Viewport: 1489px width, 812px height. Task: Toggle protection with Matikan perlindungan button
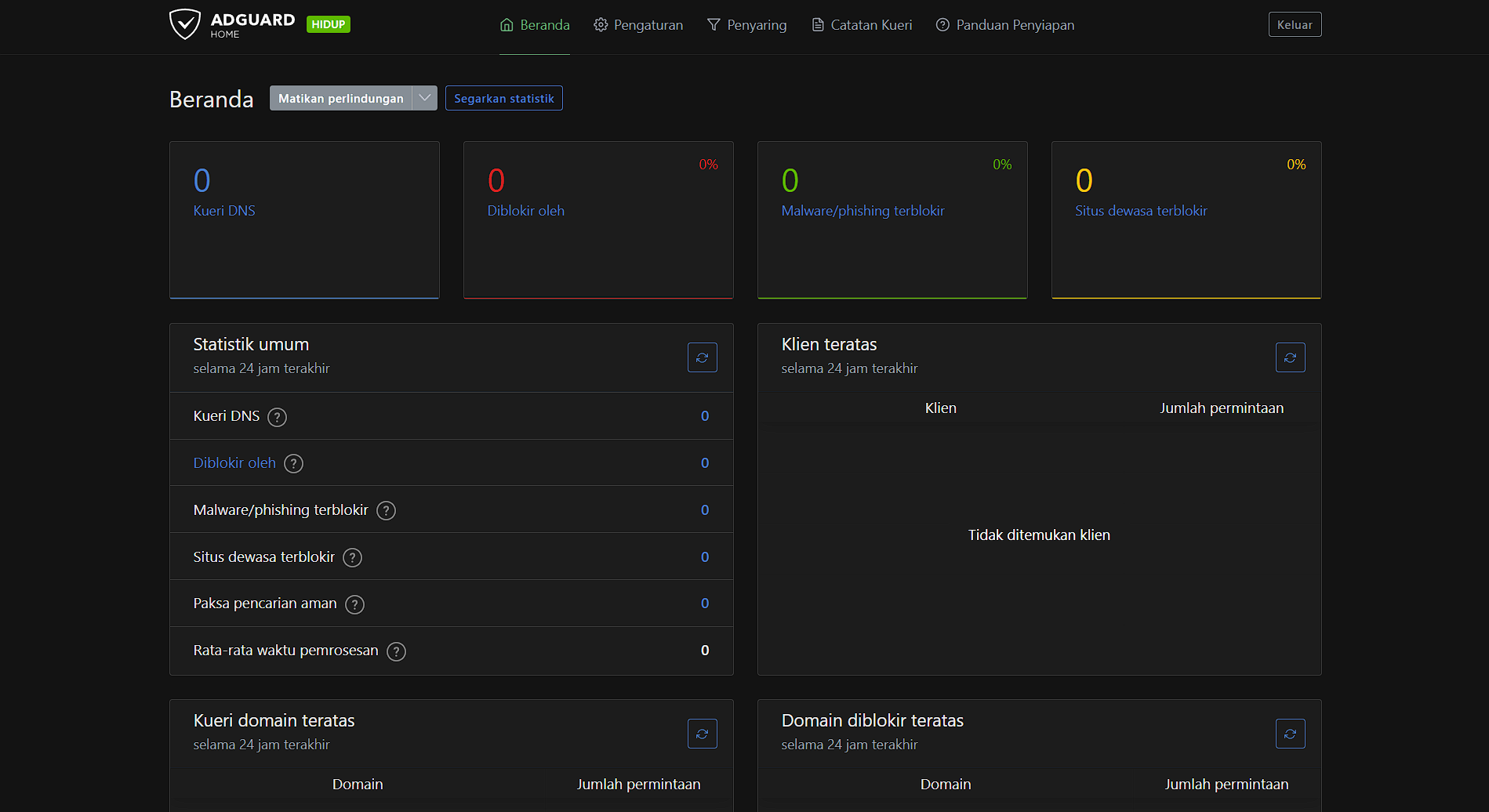click(x=340, y=99)
